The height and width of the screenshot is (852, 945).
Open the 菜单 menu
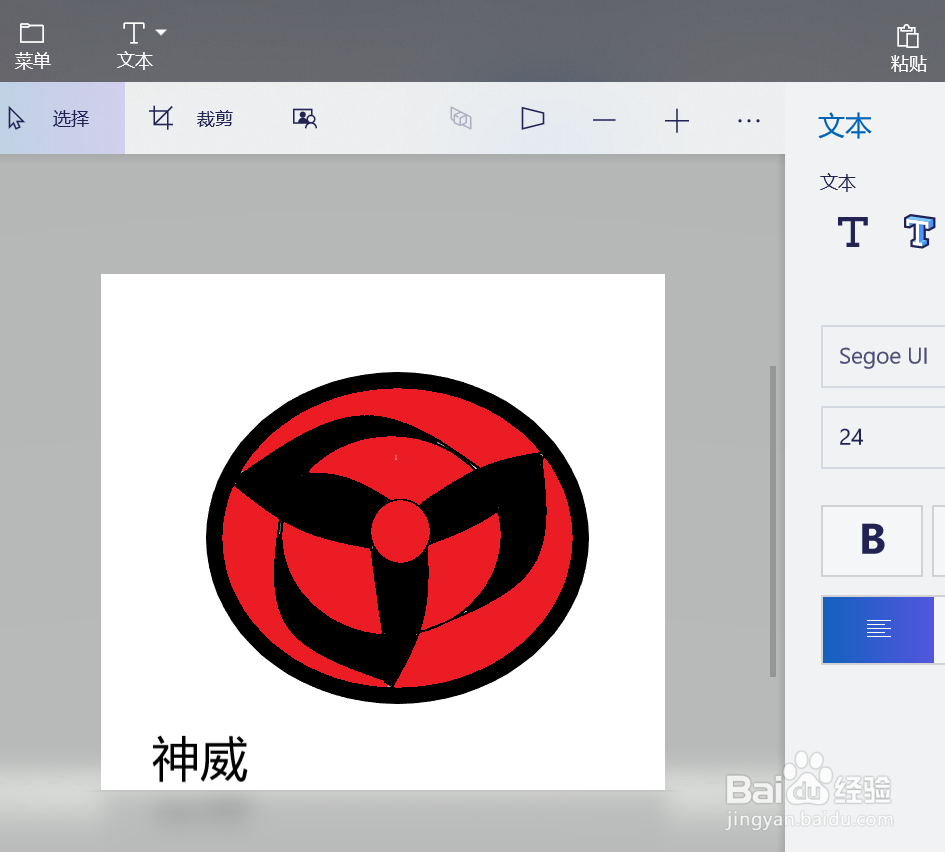[31, 42]
